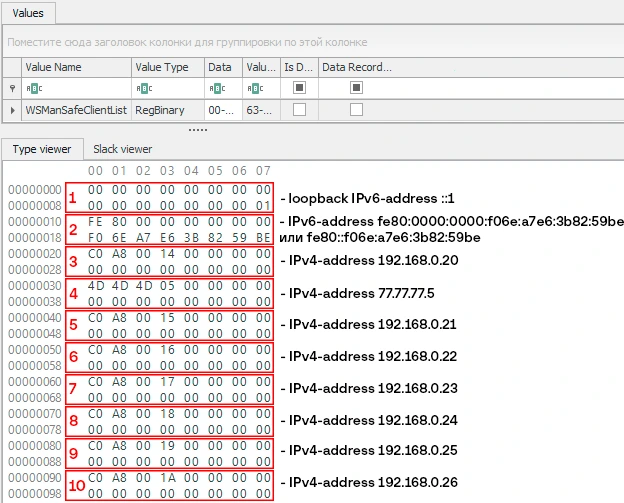Screen dimensions: 624x503
Task: Click the Value column filter condition icon
Action: (x=253, y=88)
